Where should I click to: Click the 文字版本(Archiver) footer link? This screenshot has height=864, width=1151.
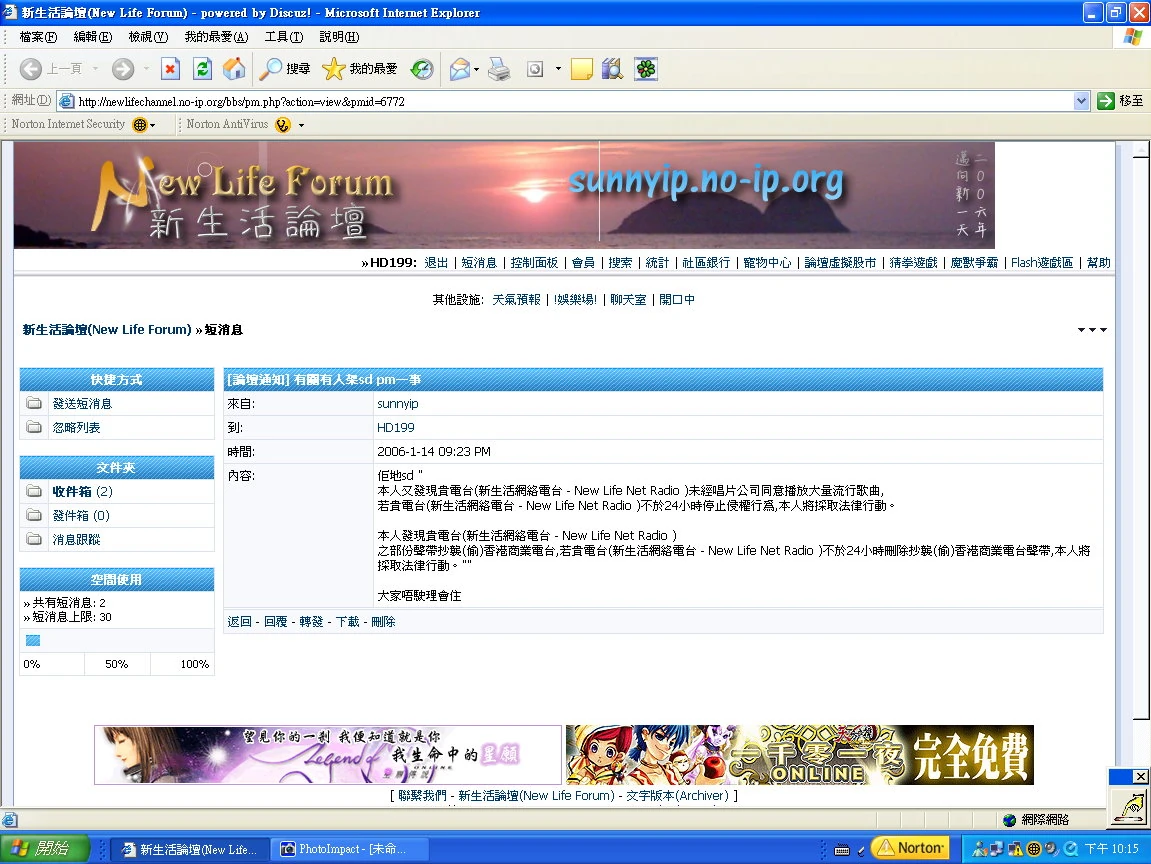click(677, 796)
